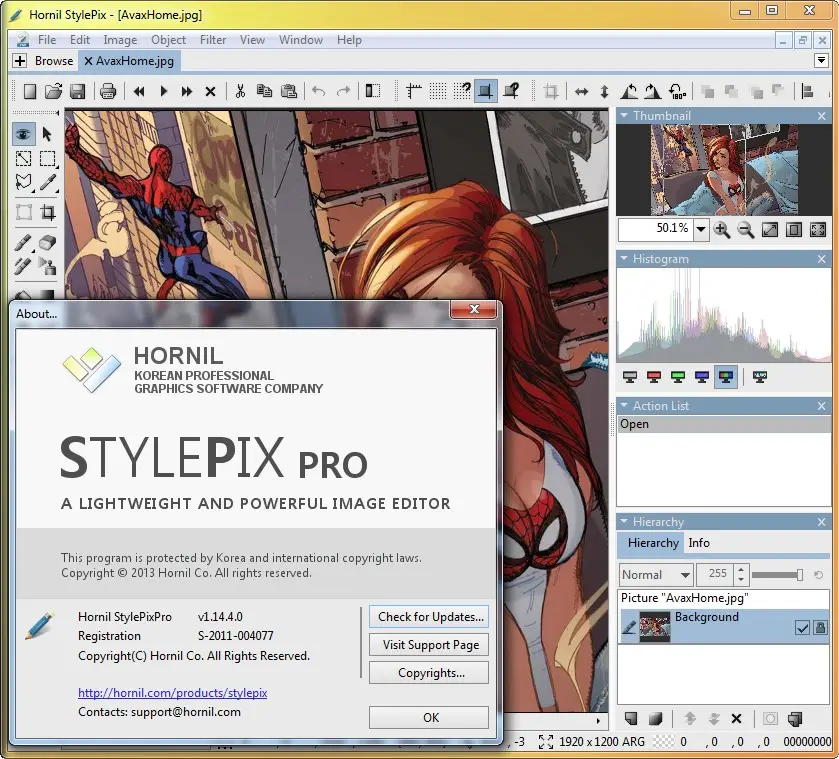The image size is (839, 759).
Task: Show the gray luminance histogram
Action: coord(630,377)
